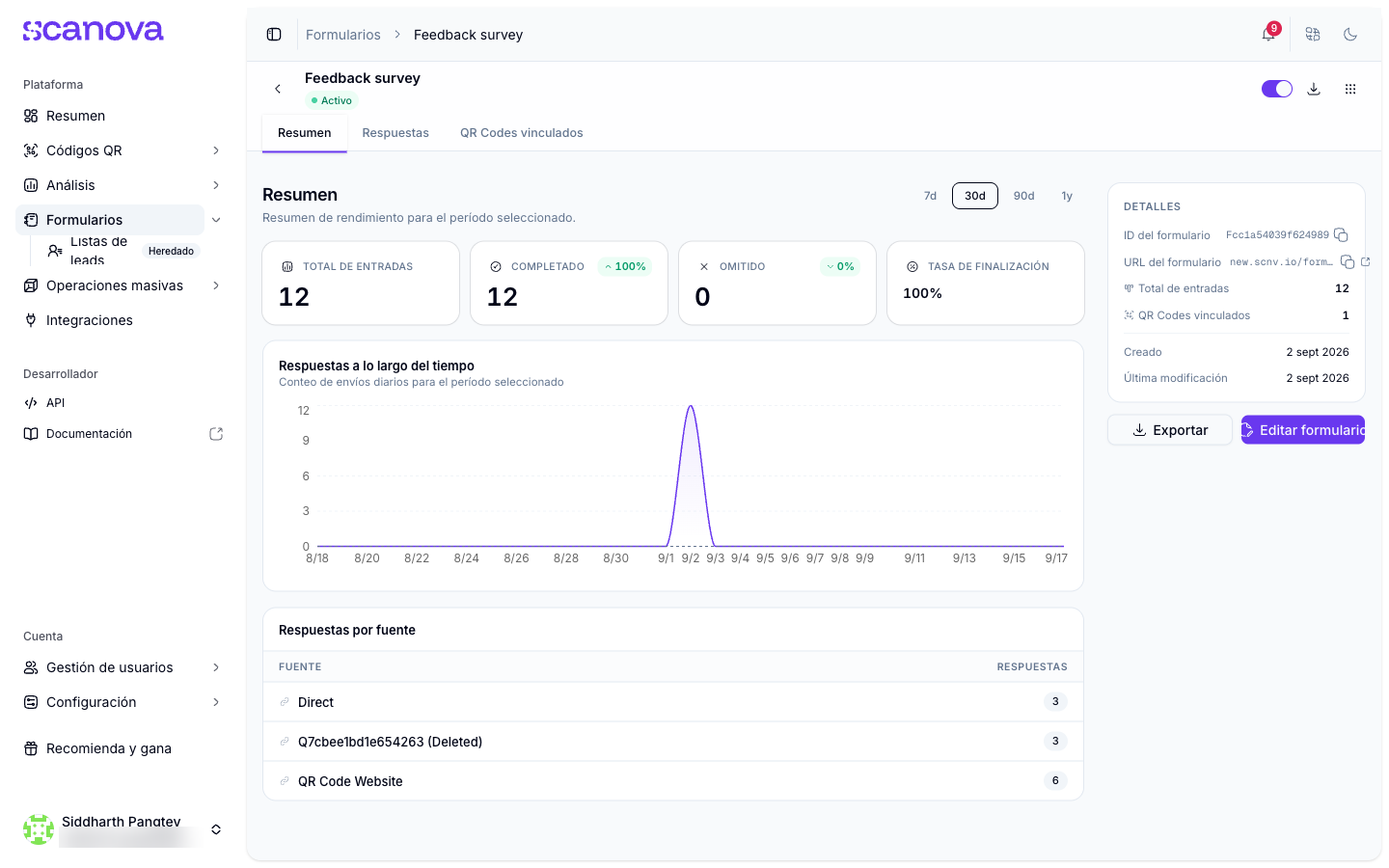Collapse sidebar using panel icon

[x=274, y=35]
